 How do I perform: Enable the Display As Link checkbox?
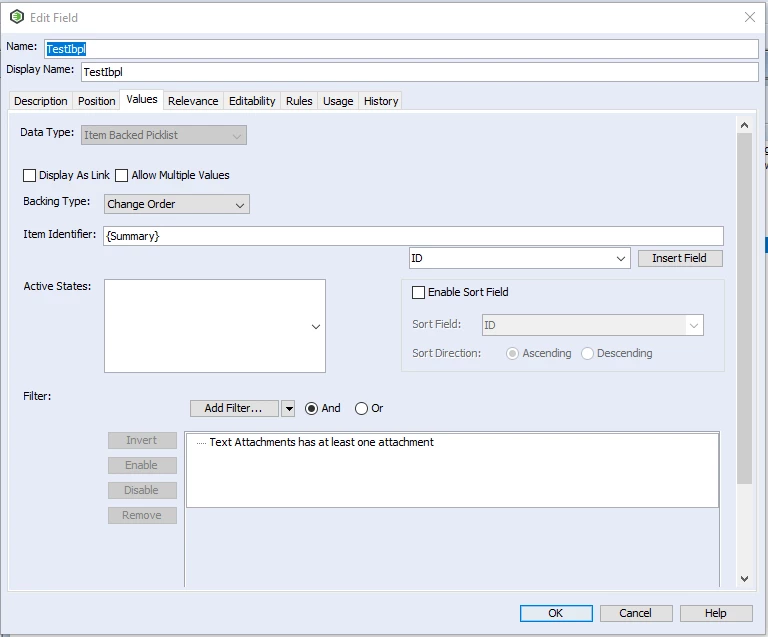pos(29,175)
